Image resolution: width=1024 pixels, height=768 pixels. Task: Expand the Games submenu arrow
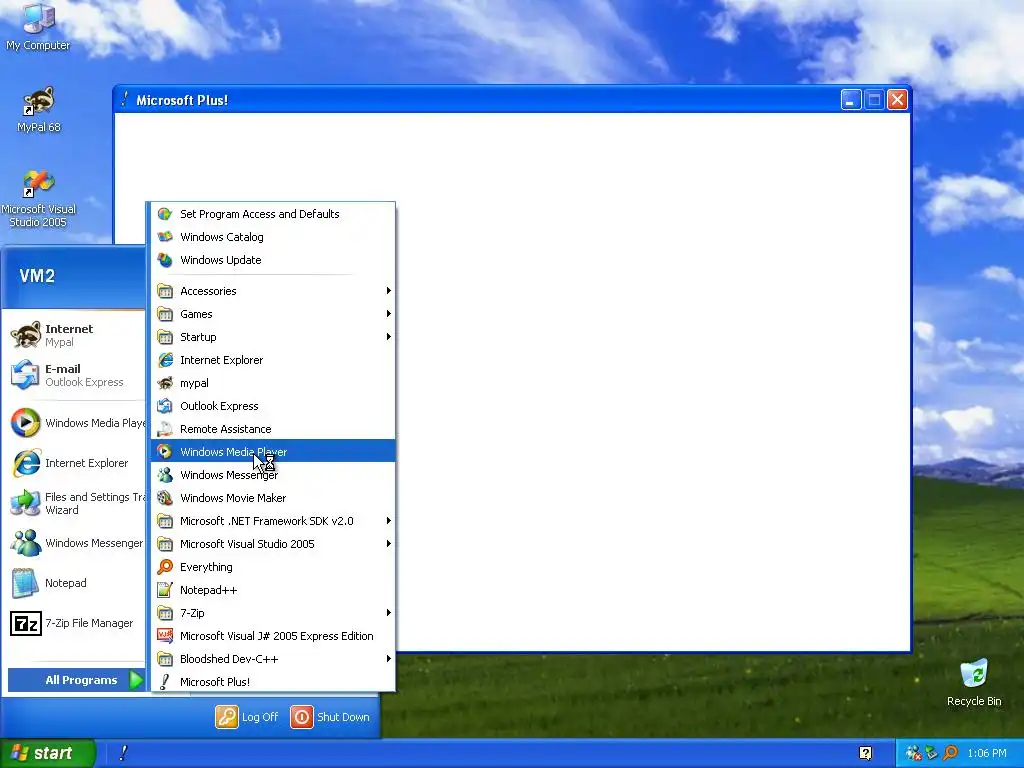coord(389,313)
